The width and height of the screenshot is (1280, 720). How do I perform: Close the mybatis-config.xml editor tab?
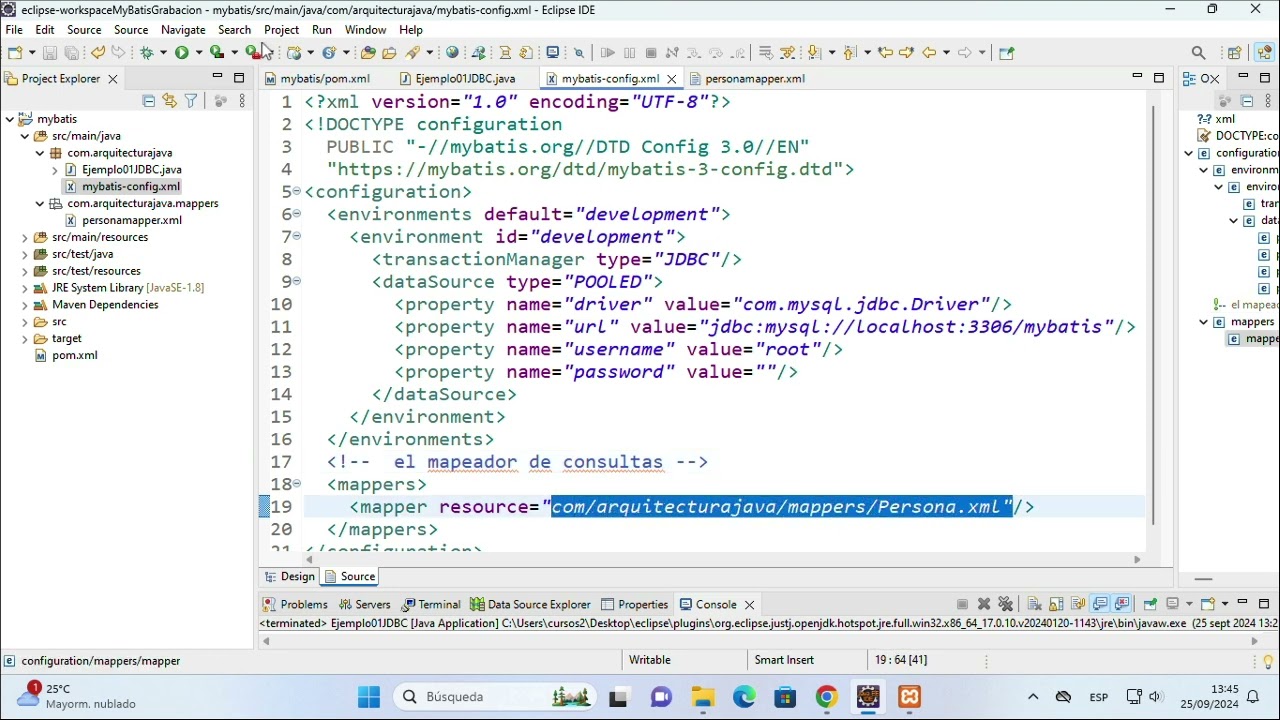coord(672,78)
